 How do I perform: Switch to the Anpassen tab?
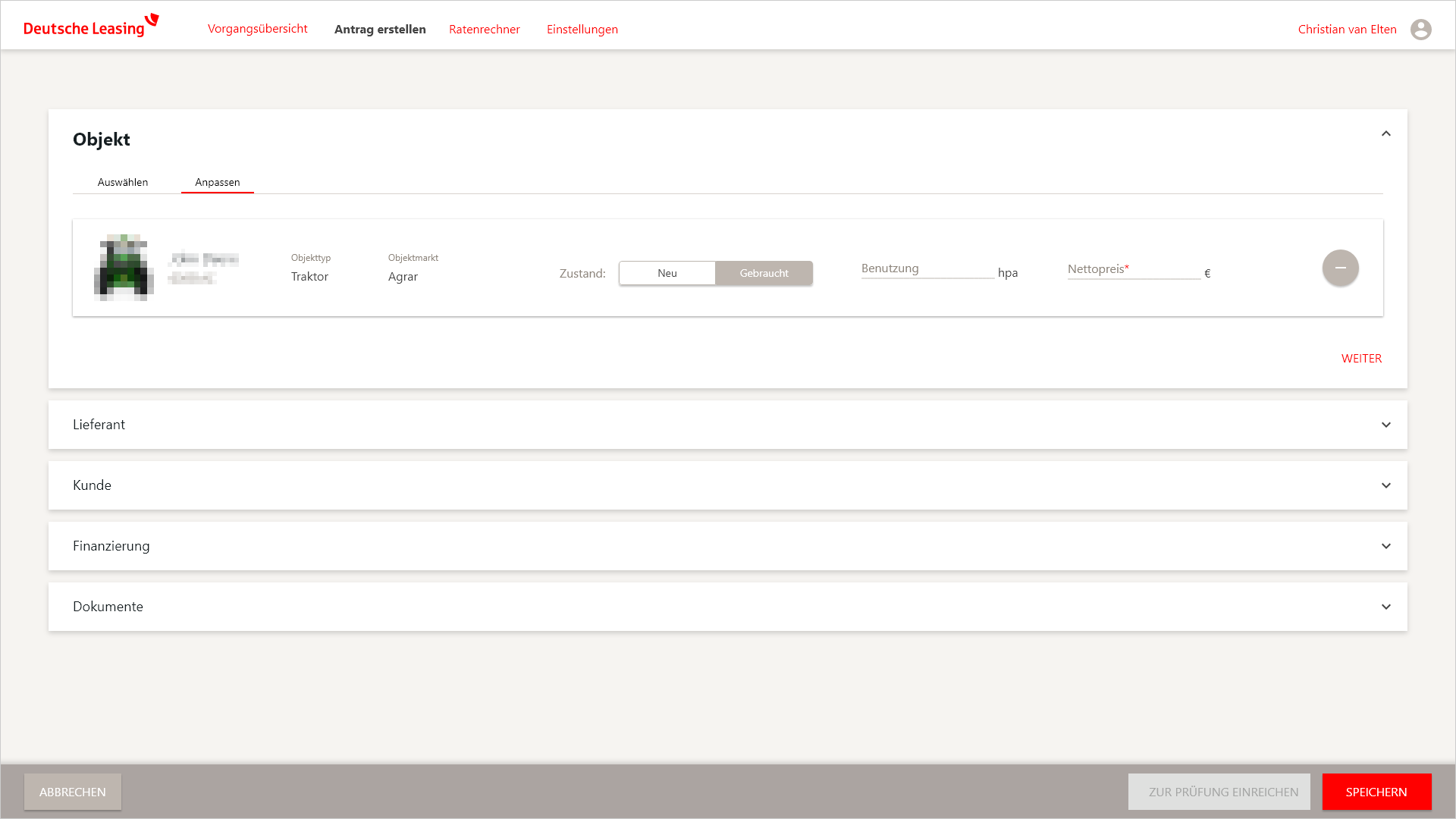218,182
